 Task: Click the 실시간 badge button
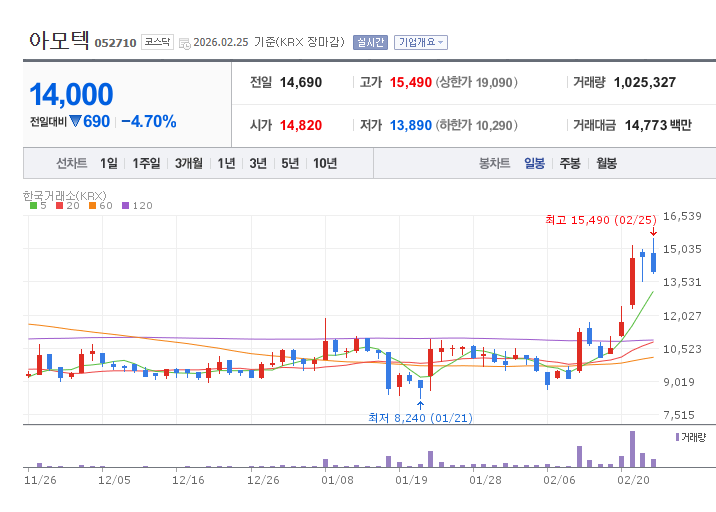coord(370,42)
